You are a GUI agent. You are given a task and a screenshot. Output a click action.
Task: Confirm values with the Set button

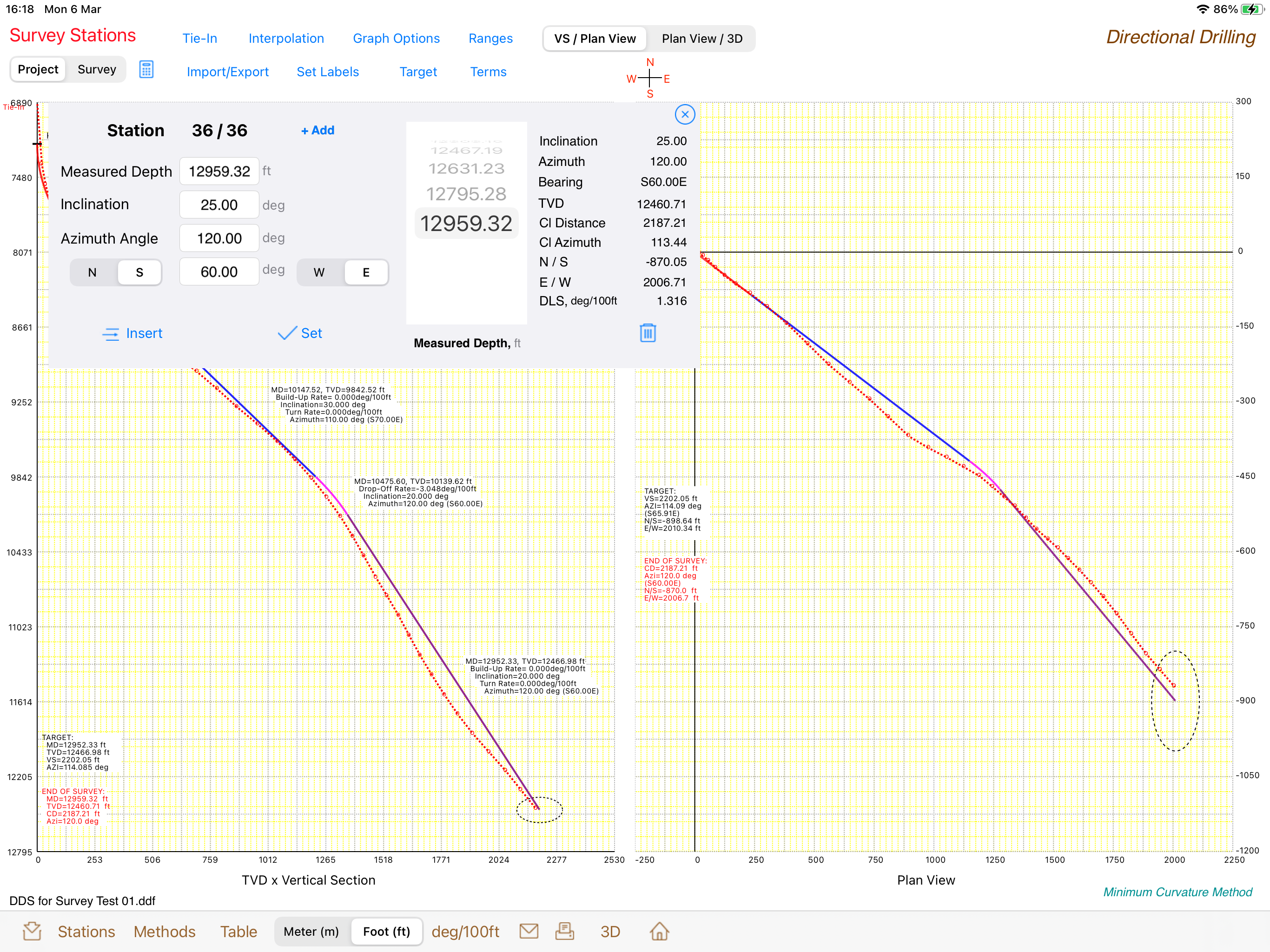pyautogui.click(x=300, y=333)
